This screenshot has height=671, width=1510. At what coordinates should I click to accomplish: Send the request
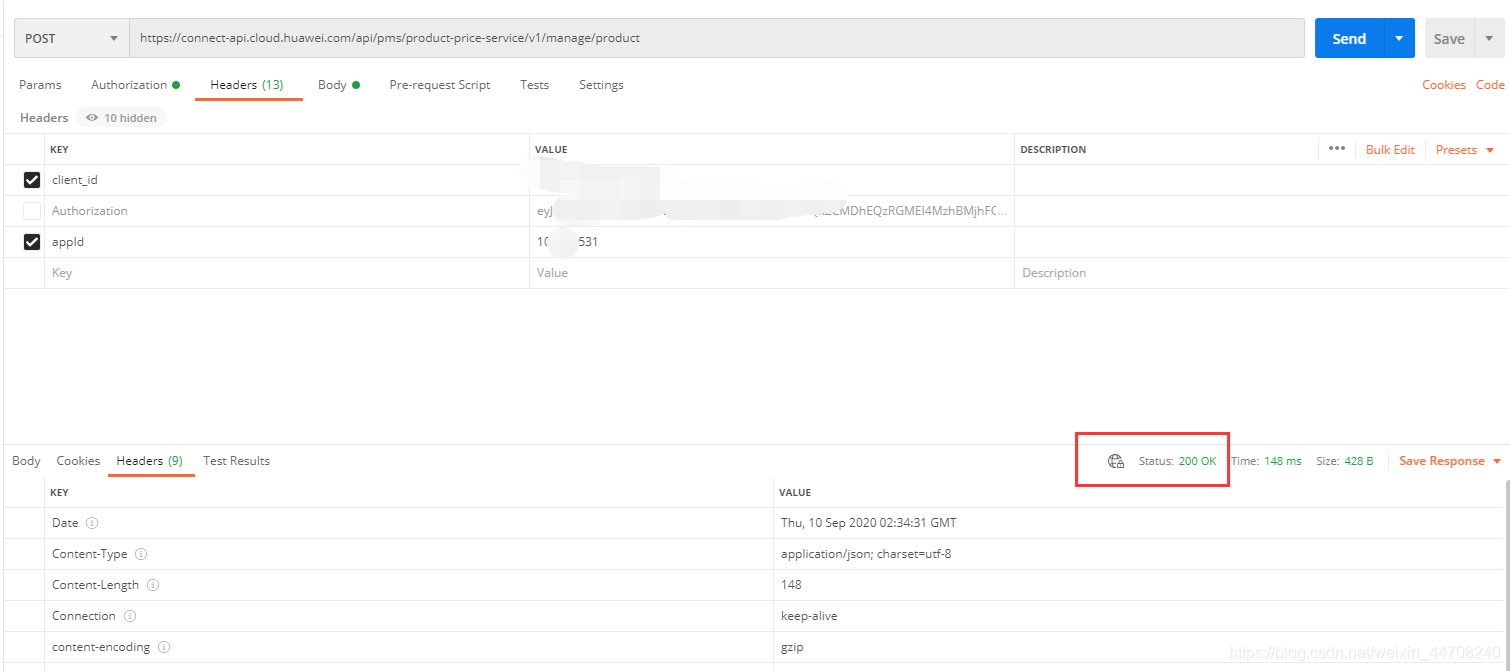click(x=1349, y=38)
